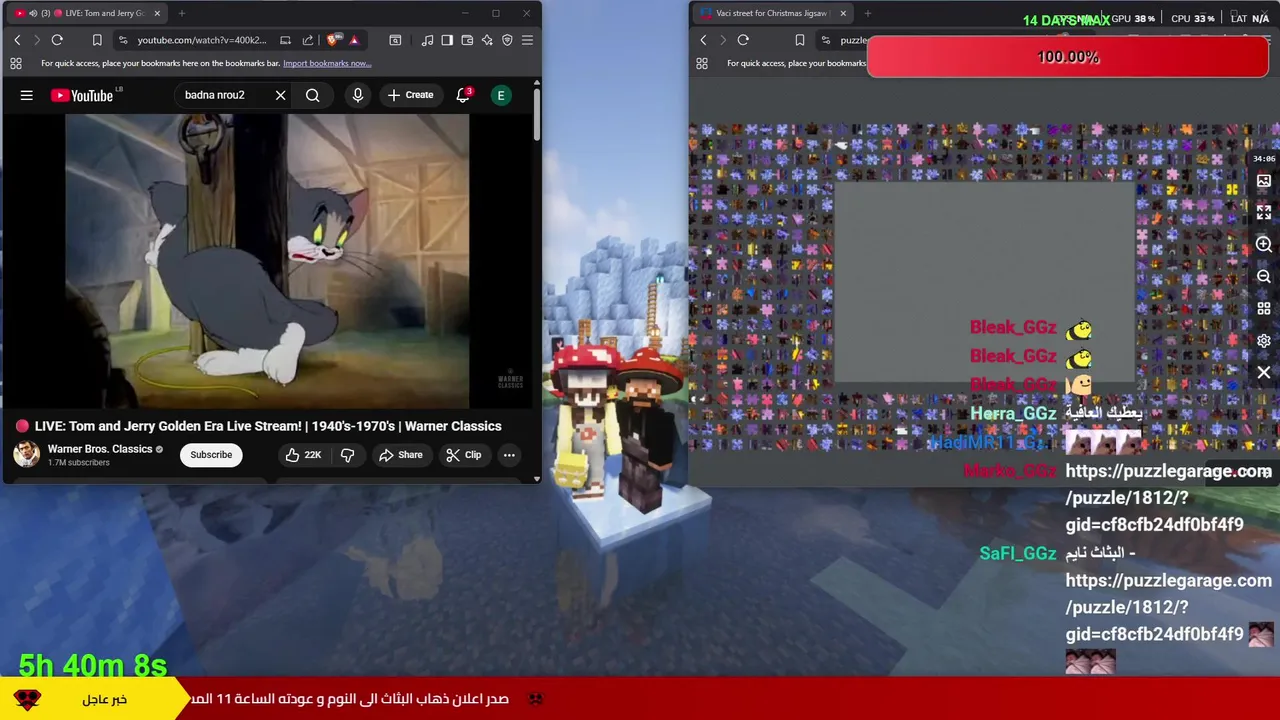Image resolution: width=1280 pixels, height=720 pixels.
Task: Click the GPU 38 % overlay readout
Action: pos(1133,18)
